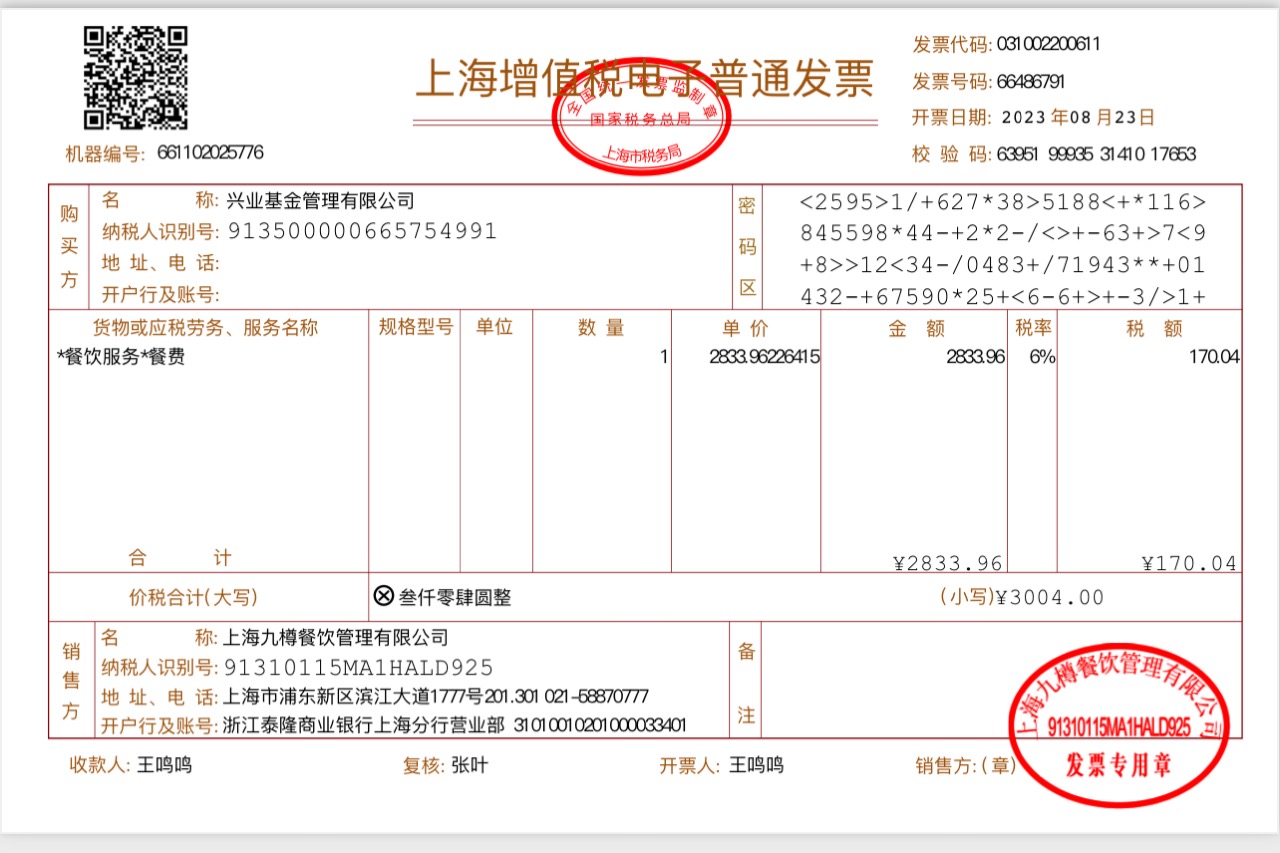Image resolution: width=1280 pixels, height=853 pixels.
Task: Select check code 63951 99935 31410 17653
Action: coord(1096,154)
